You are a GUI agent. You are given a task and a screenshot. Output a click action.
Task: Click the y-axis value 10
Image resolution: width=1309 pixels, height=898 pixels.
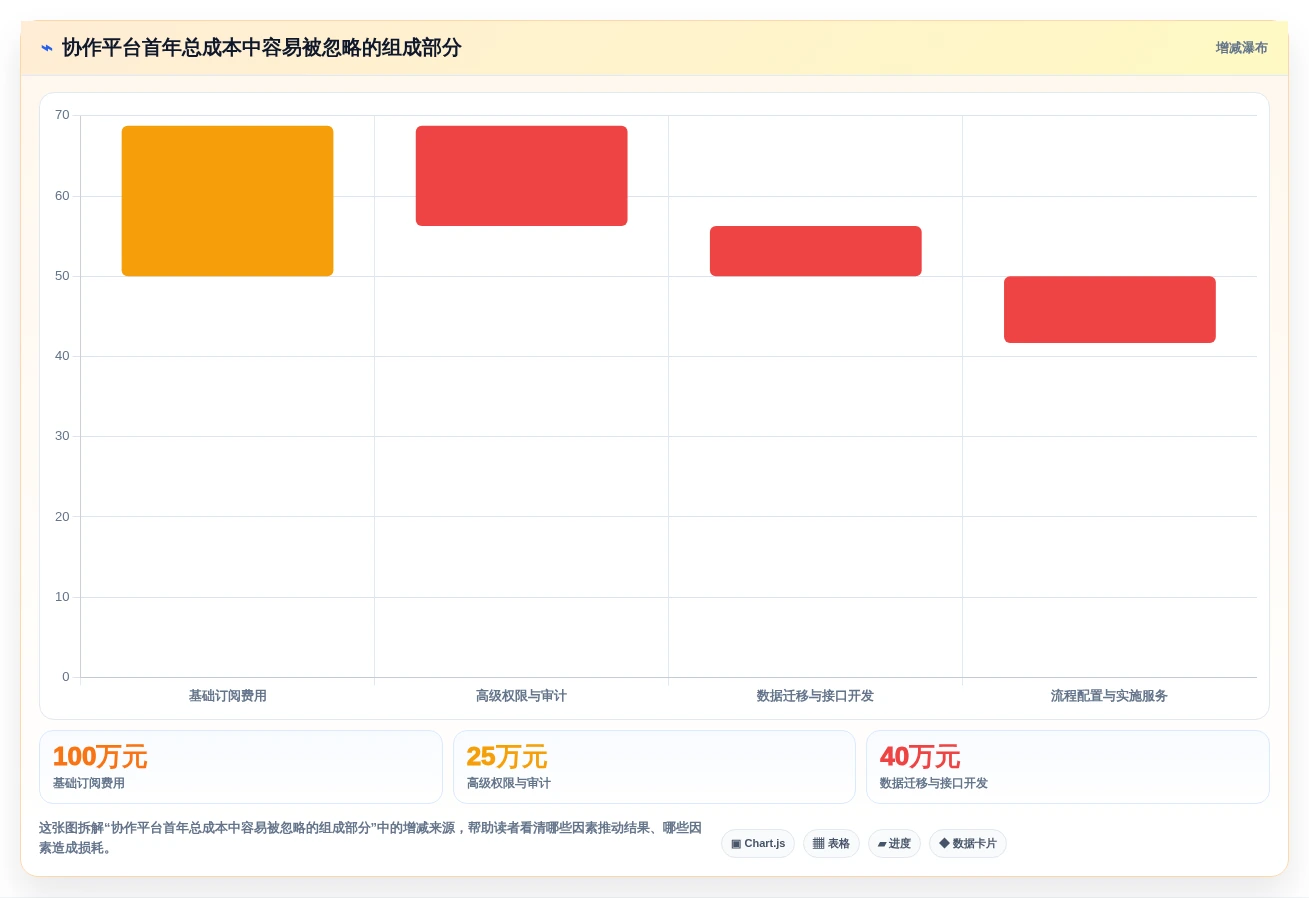[x=62, y=597]
